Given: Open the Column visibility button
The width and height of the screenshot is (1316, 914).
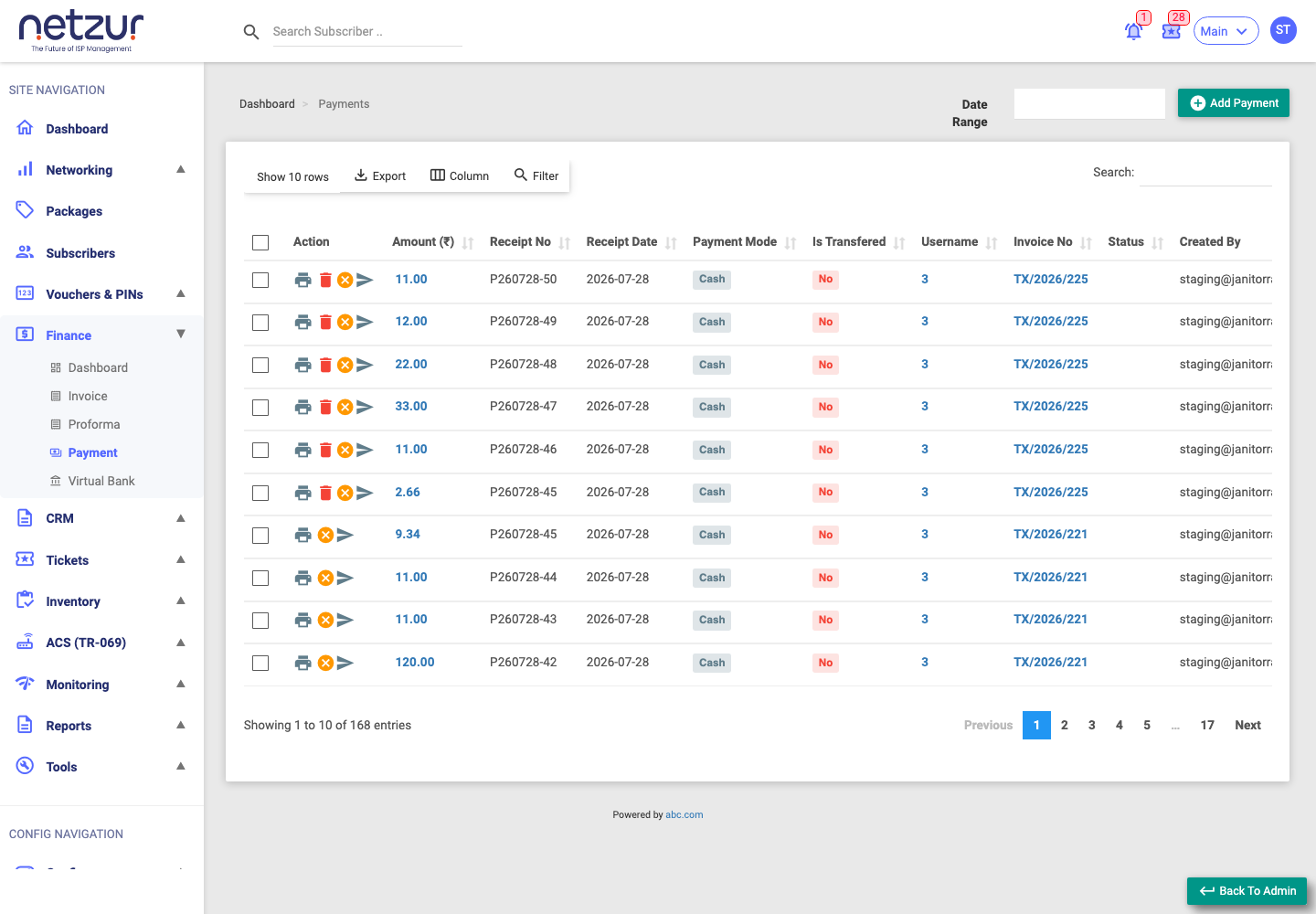Looking at the screenshot, I should click(460, 175).
